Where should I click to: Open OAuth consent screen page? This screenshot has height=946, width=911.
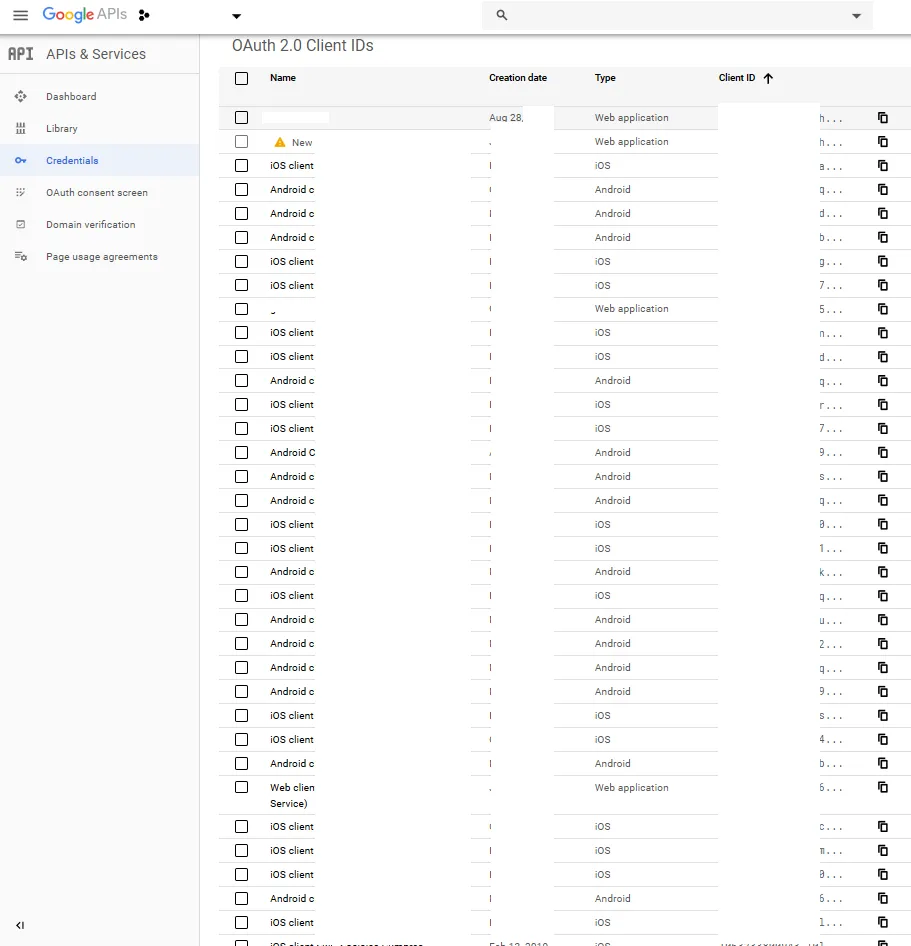tap(100, 192)
